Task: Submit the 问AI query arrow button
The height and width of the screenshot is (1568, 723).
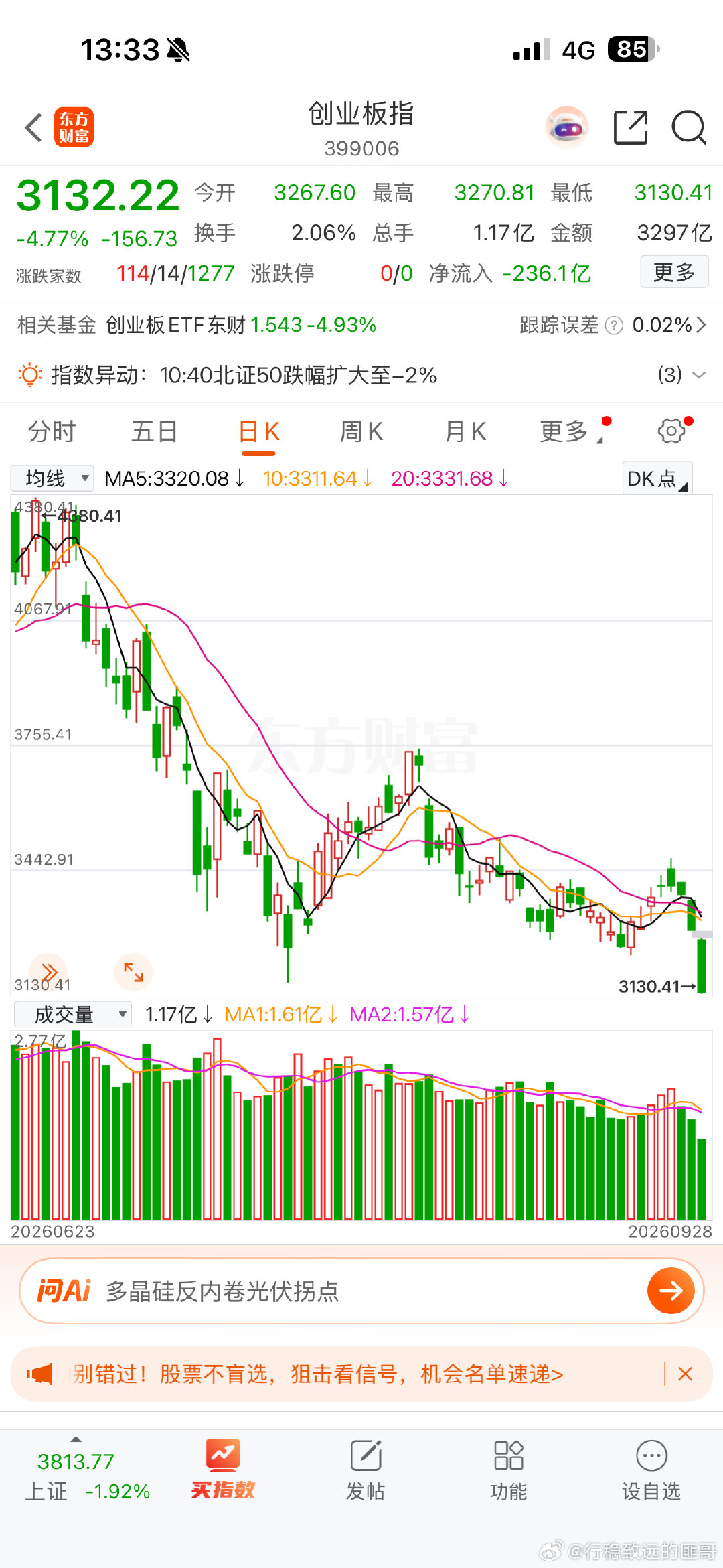Action: tap(671, 1290)
